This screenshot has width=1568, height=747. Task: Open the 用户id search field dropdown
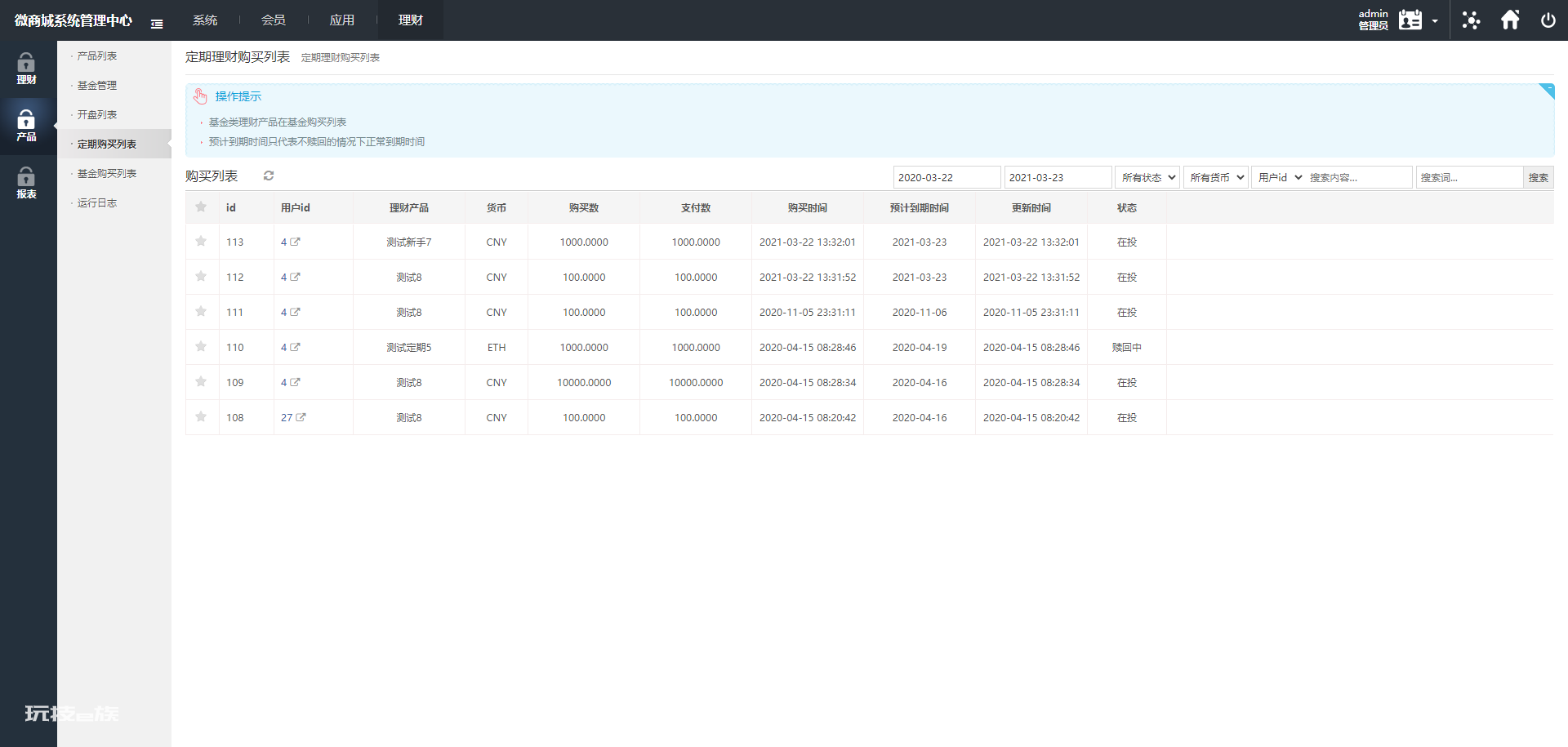click(x=1279, y=177)
